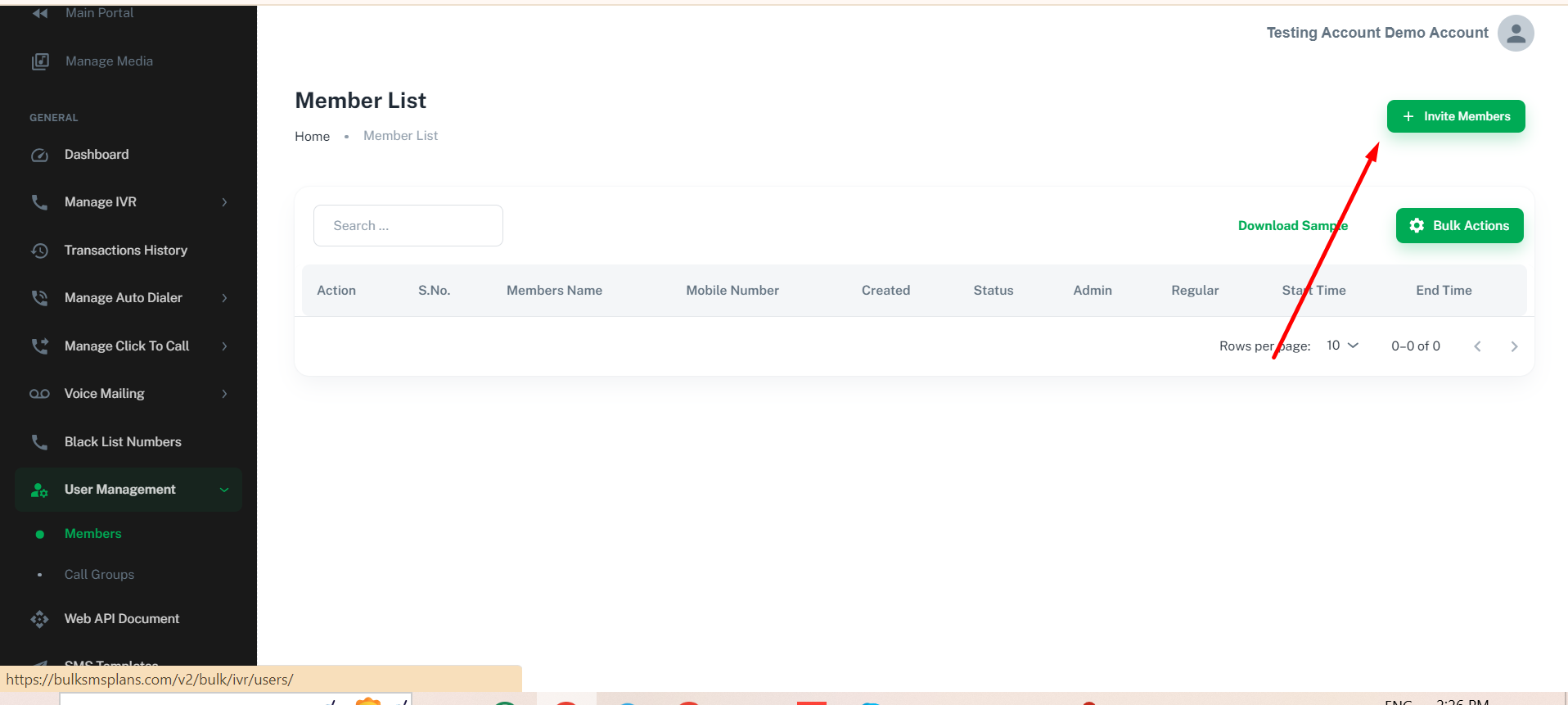Go to previous page of member table

[1477, 346]
